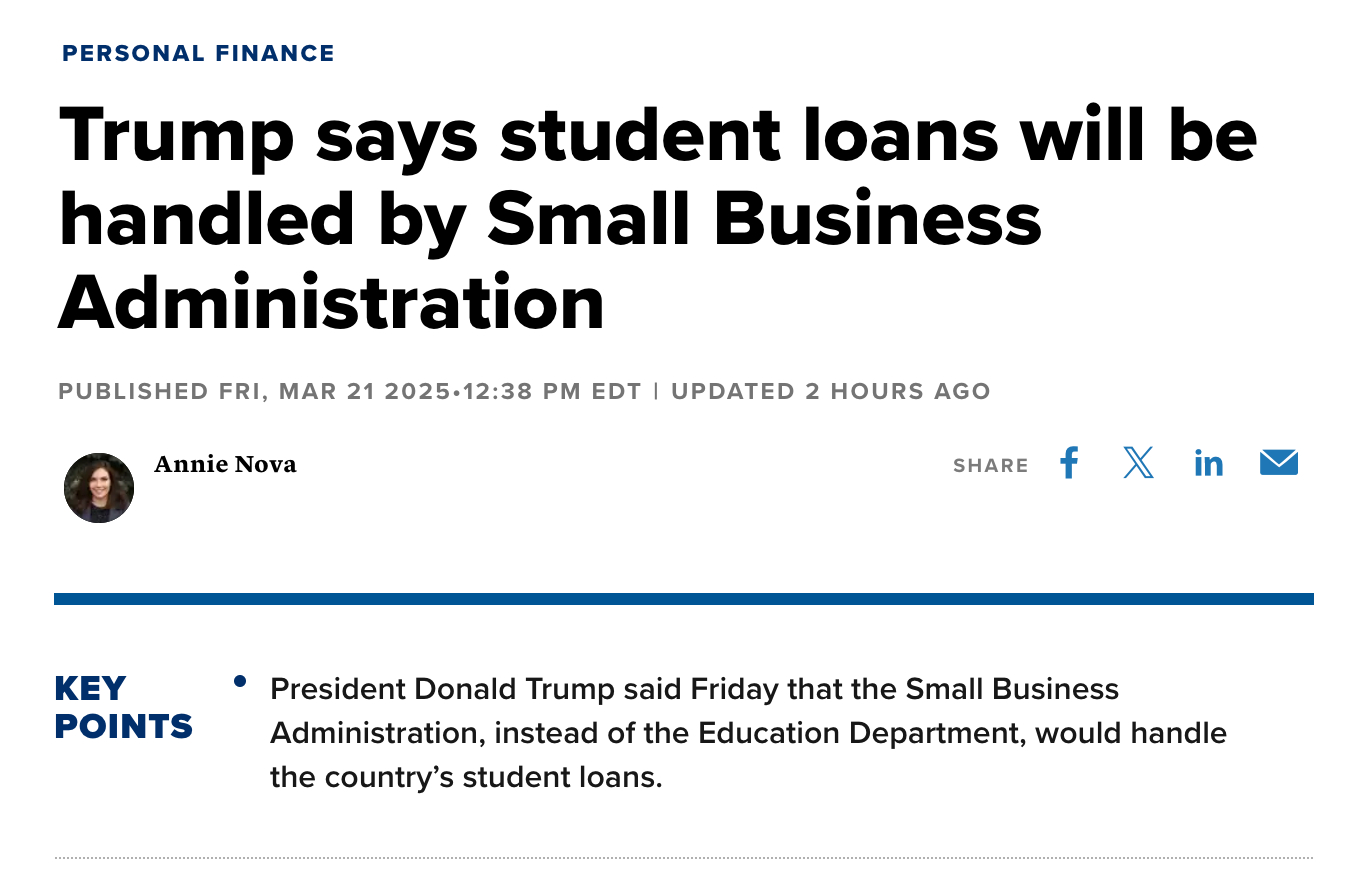
Task: Click the thick blue divider bar
Action: (683, 599)
